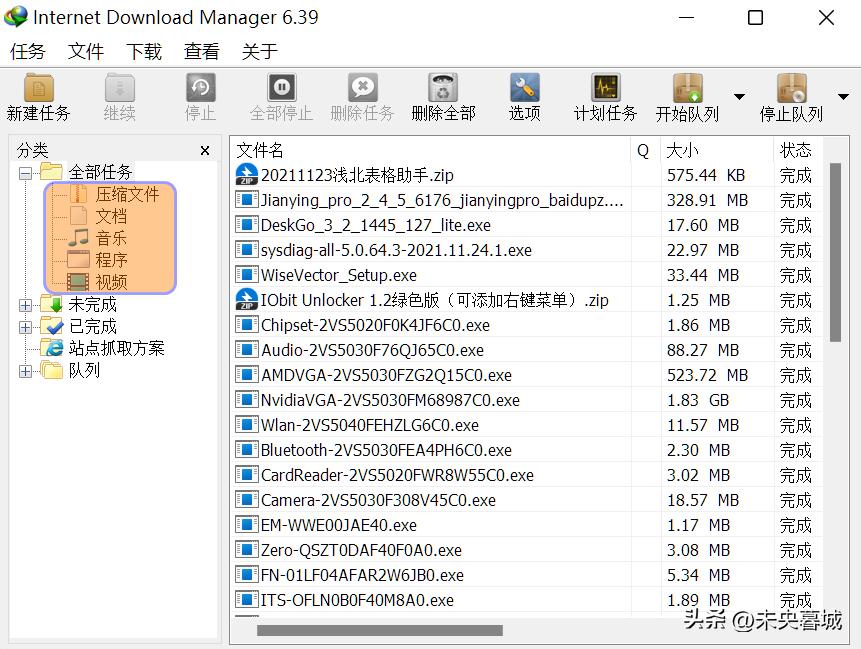Click the 停止队列 stop queue icon
Image resolution: width=861 pixels, height=649 pixels.
(x=791, y=88)
